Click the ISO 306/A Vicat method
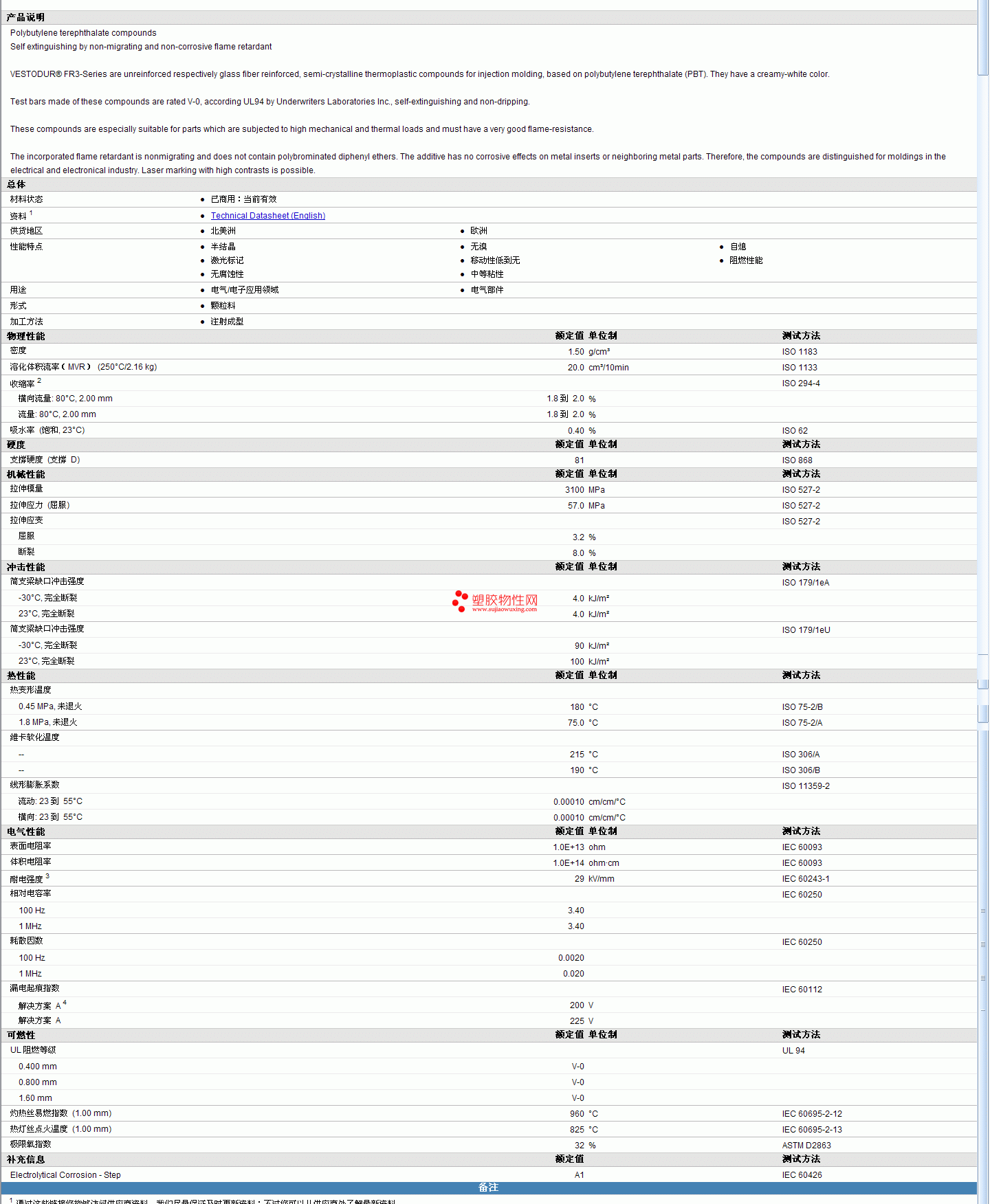 tap(800, 755)
